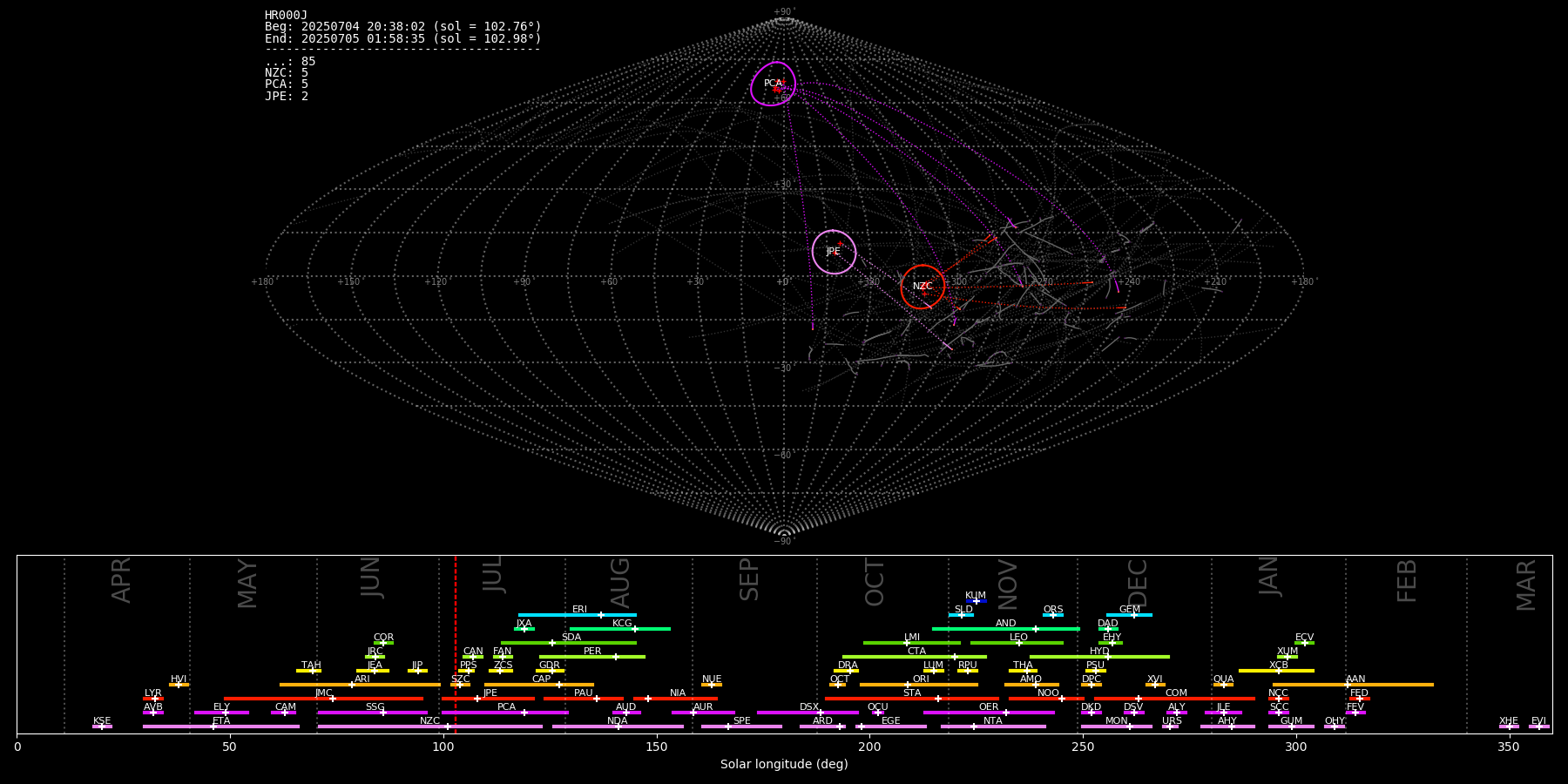Click the ETA shower bar in timeline

point(221,727)
